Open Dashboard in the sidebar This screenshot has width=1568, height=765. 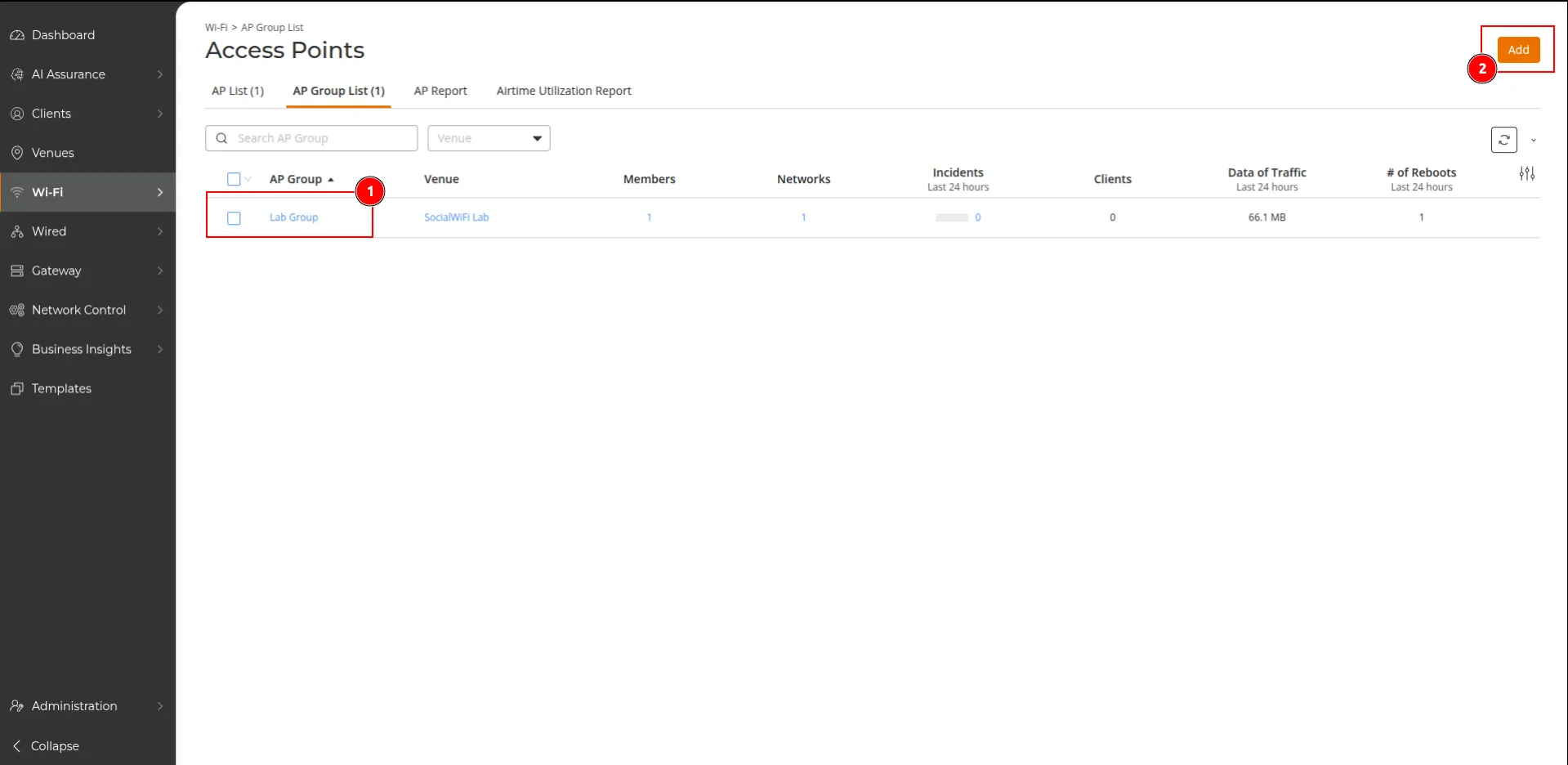(x=63, y=35)
